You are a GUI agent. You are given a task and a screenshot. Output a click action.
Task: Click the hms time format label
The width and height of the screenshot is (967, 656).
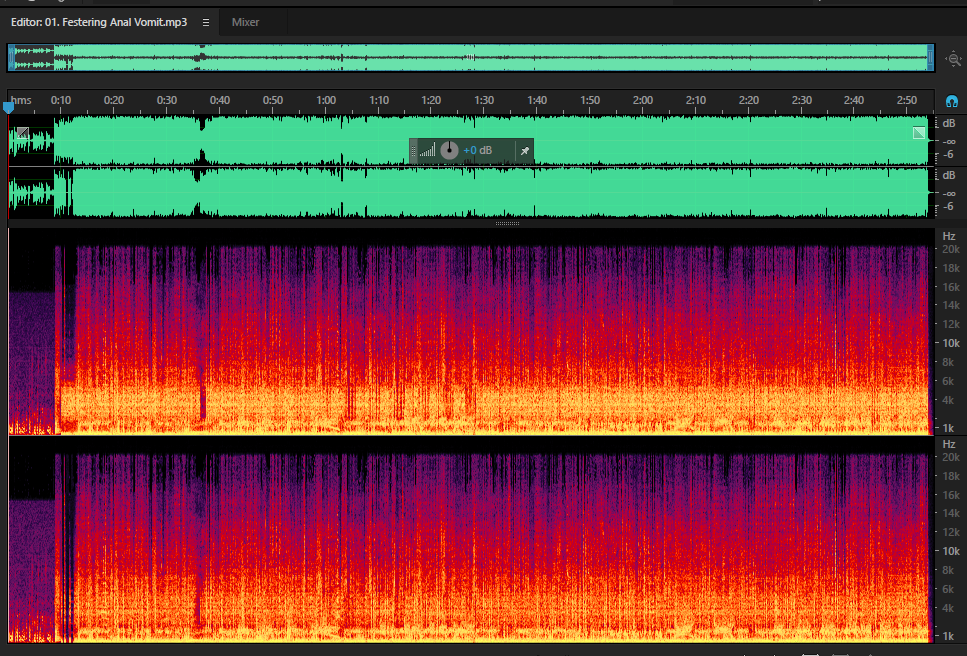[21, 100]
